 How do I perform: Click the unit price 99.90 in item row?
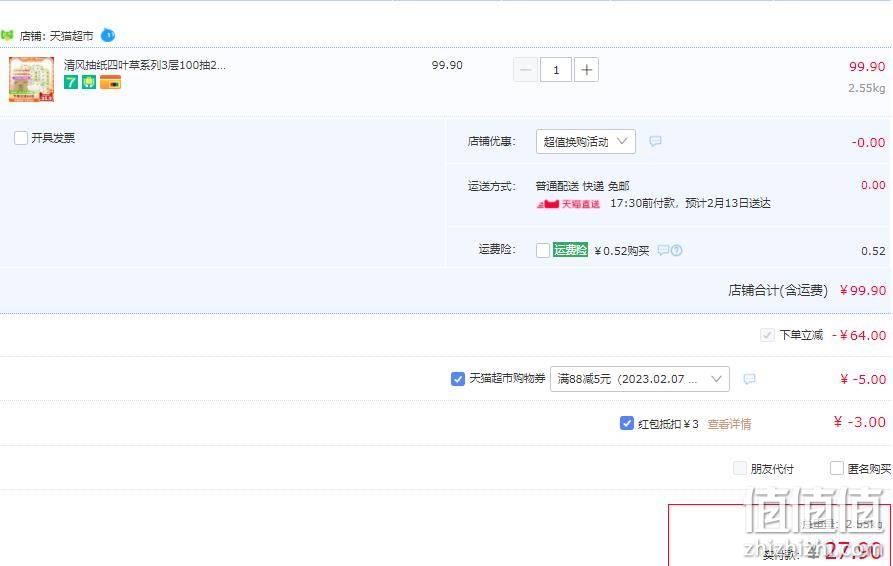coord(447,65)
